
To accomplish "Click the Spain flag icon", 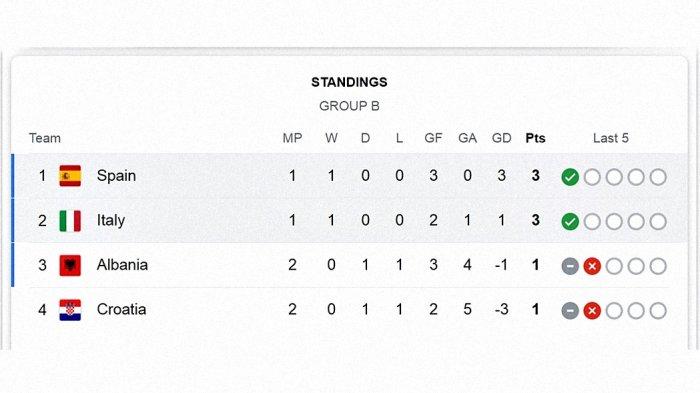I will (x=70, y=176).
